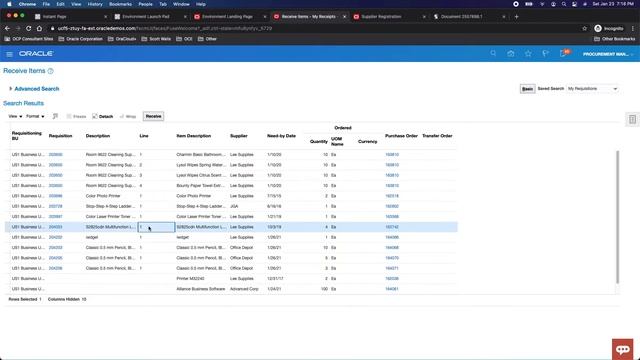Click the Lysol Wipes Spring Water item description
Image resolution: width=640 pixels, height=360 pixels.
point(201,165)
